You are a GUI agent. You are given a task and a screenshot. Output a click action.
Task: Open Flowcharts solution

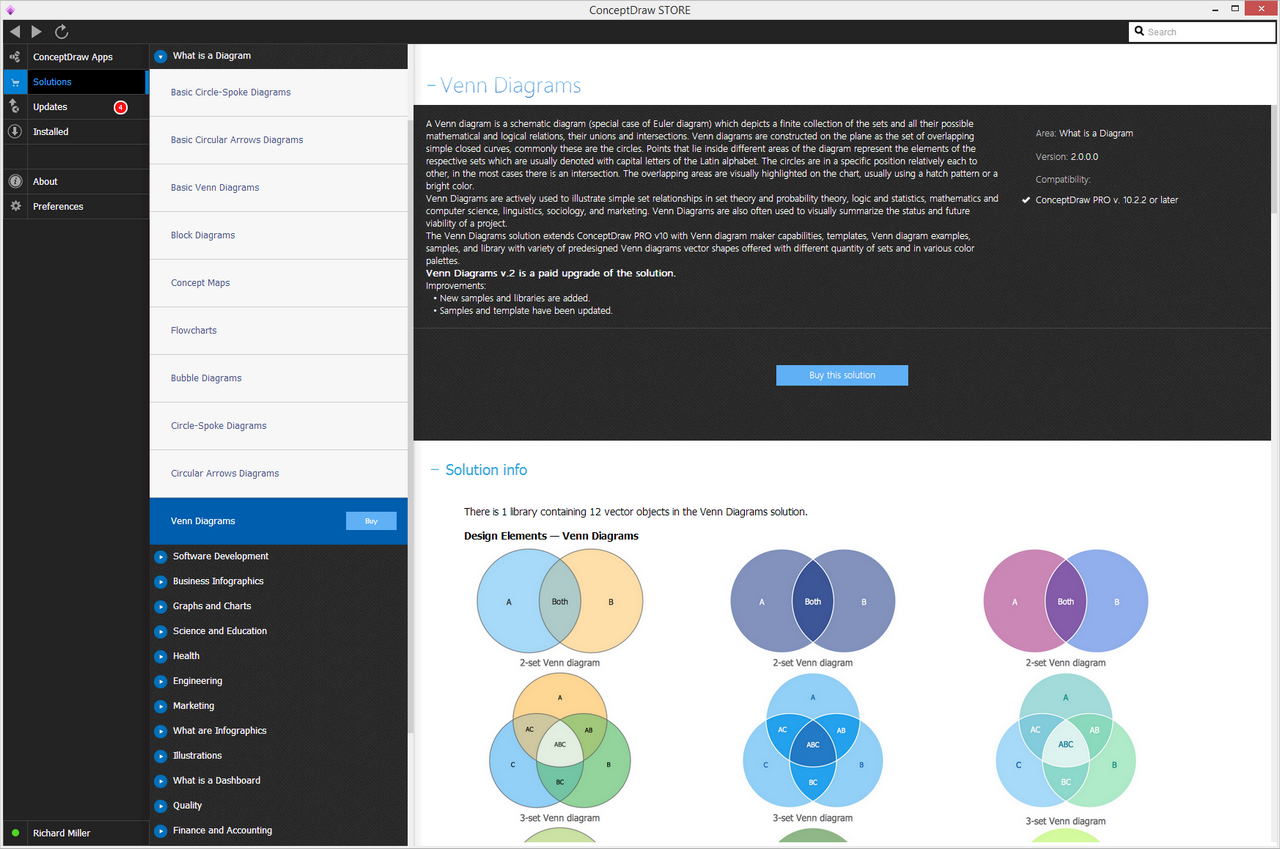[279, 331]
